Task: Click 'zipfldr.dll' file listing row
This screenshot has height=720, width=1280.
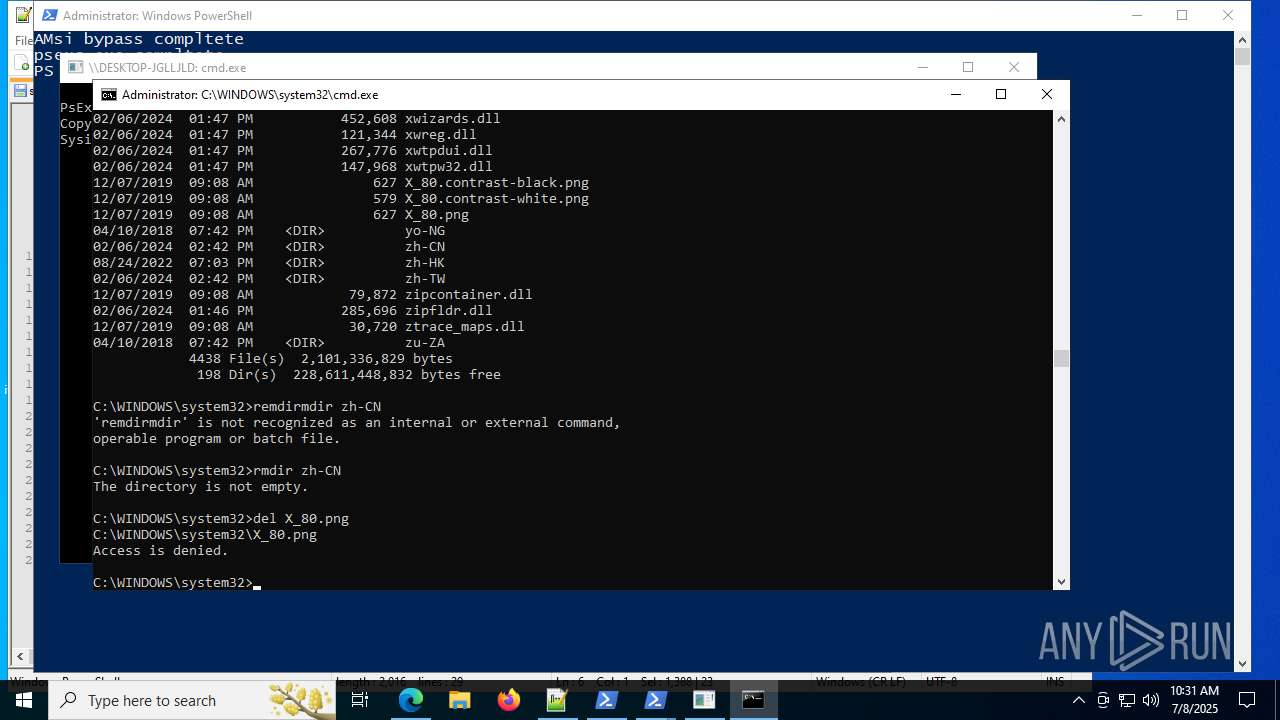Action: click(293, 310)
